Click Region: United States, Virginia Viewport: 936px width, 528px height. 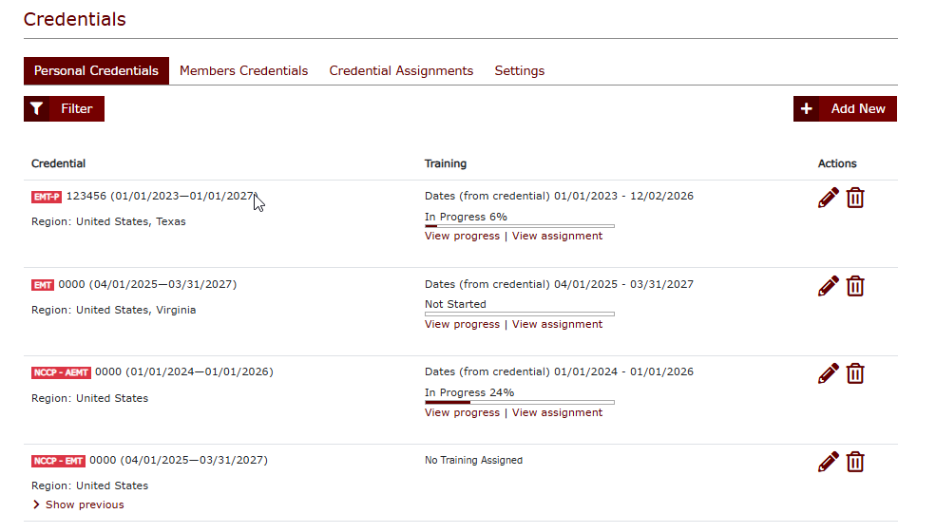[113, 310]
